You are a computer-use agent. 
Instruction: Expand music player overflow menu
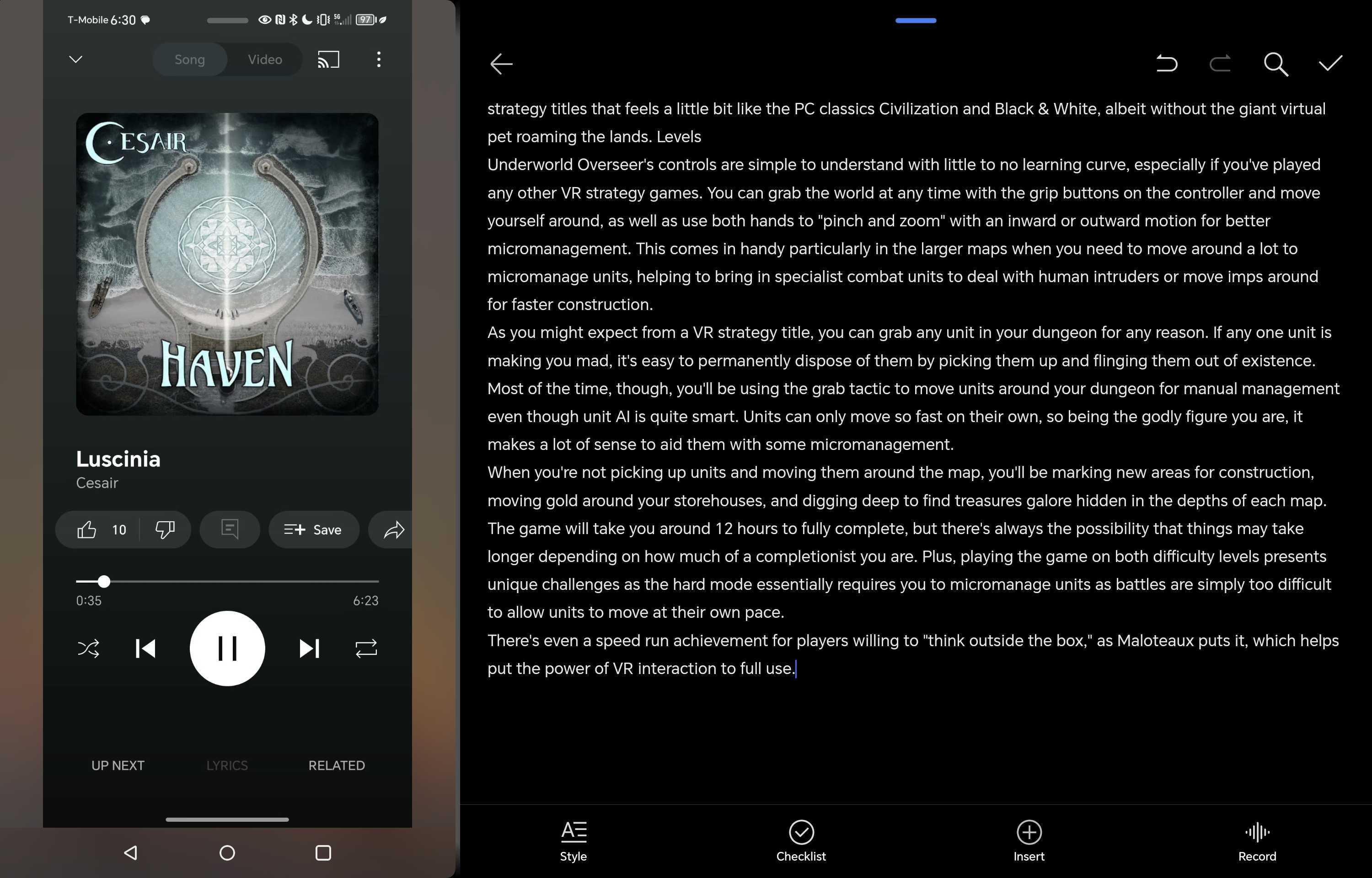point(378,58)
